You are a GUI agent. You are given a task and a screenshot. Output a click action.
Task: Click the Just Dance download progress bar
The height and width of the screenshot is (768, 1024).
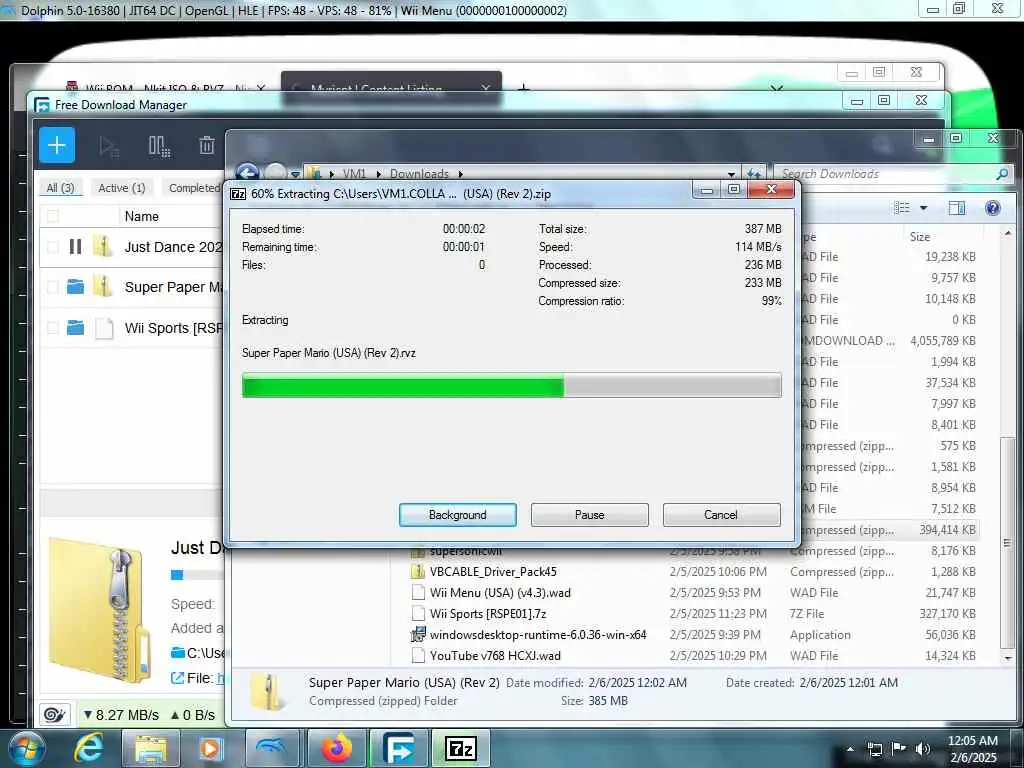[x=197, y=575]
